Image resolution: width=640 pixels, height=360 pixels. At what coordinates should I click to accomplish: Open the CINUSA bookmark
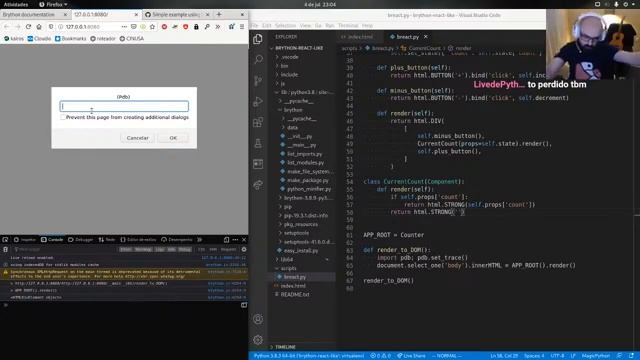point(131,38)
